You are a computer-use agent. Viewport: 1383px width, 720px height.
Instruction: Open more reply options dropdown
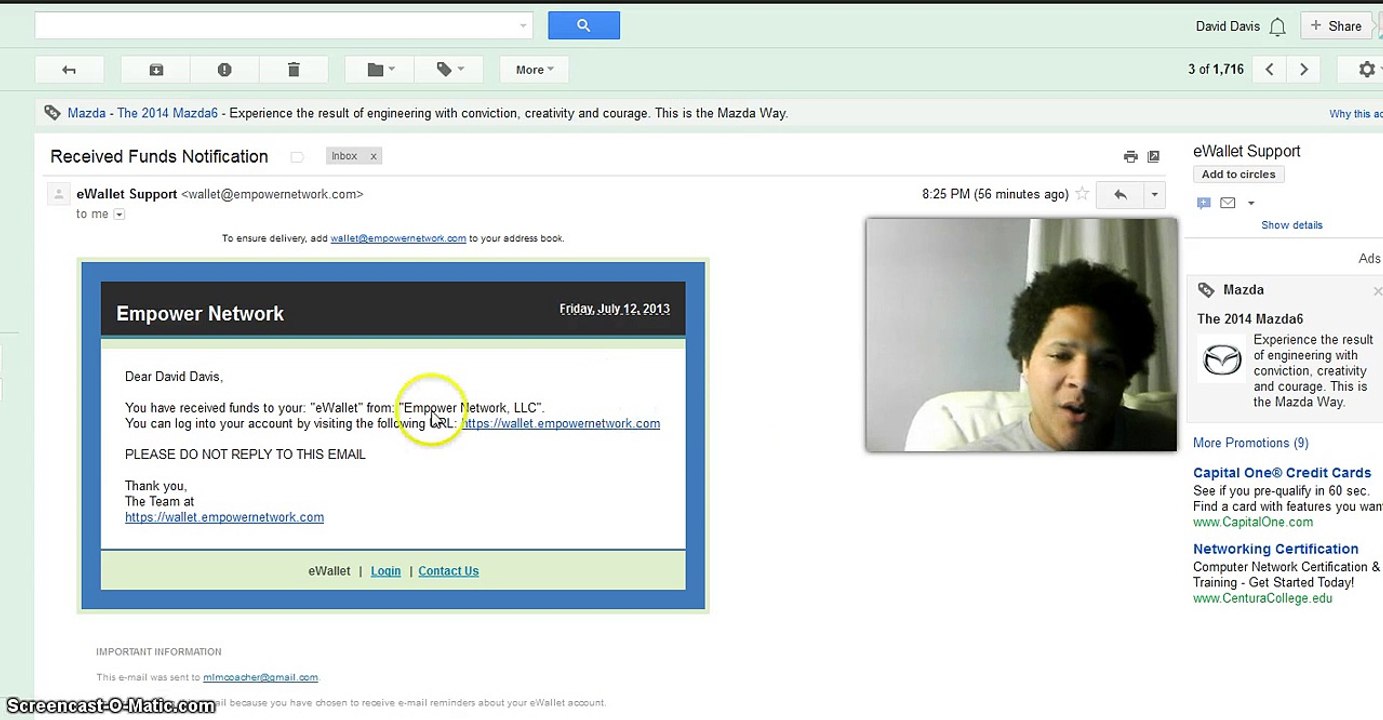[1154, 195]
